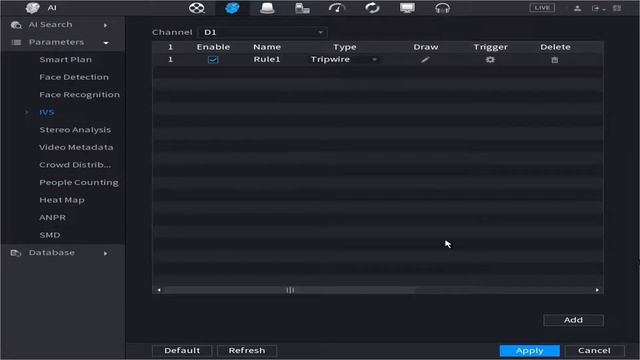Viewport: 640px width, 360px height.
Task: Open Smart Plan settings
Action: coord(65,60)
